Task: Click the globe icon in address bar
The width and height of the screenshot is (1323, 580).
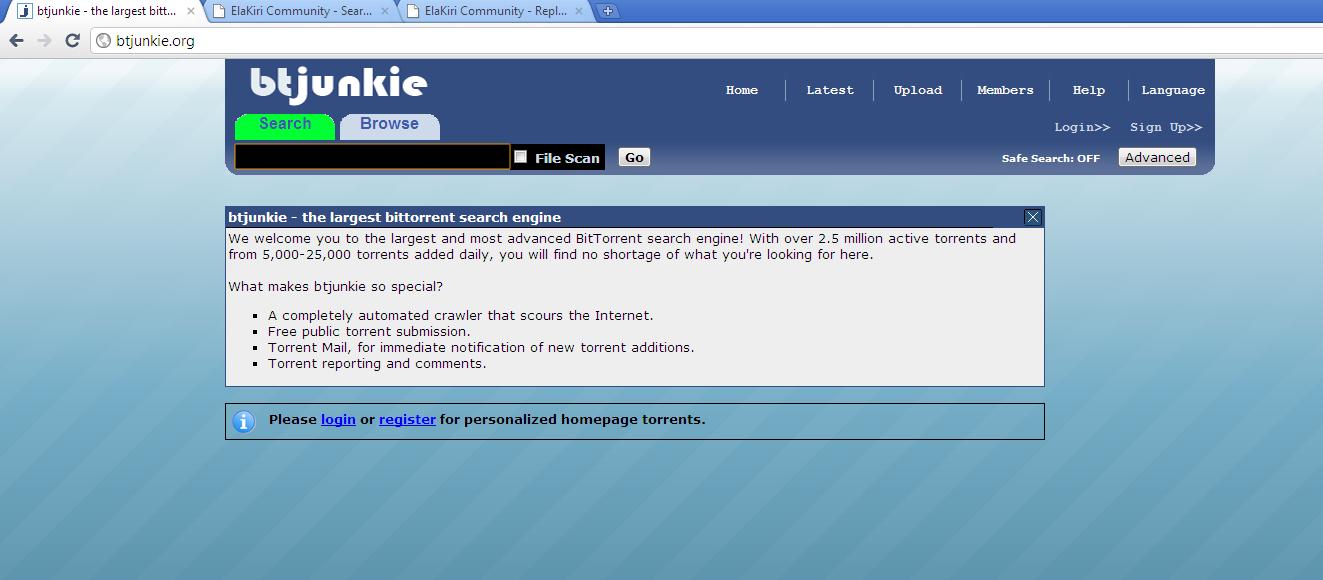Action: (103, 41)
